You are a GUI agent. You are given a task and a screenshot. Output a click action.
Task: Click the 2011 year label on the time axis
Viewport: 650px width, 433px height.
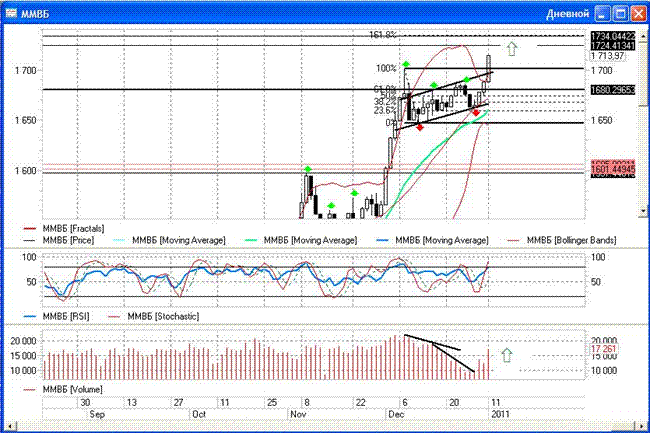(500, 414)
